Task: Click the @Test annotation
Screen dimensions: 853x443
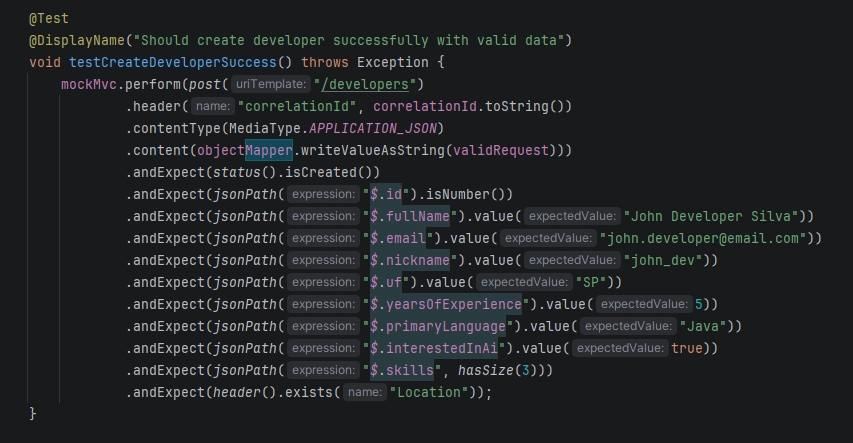Action: tap(48, 18)
